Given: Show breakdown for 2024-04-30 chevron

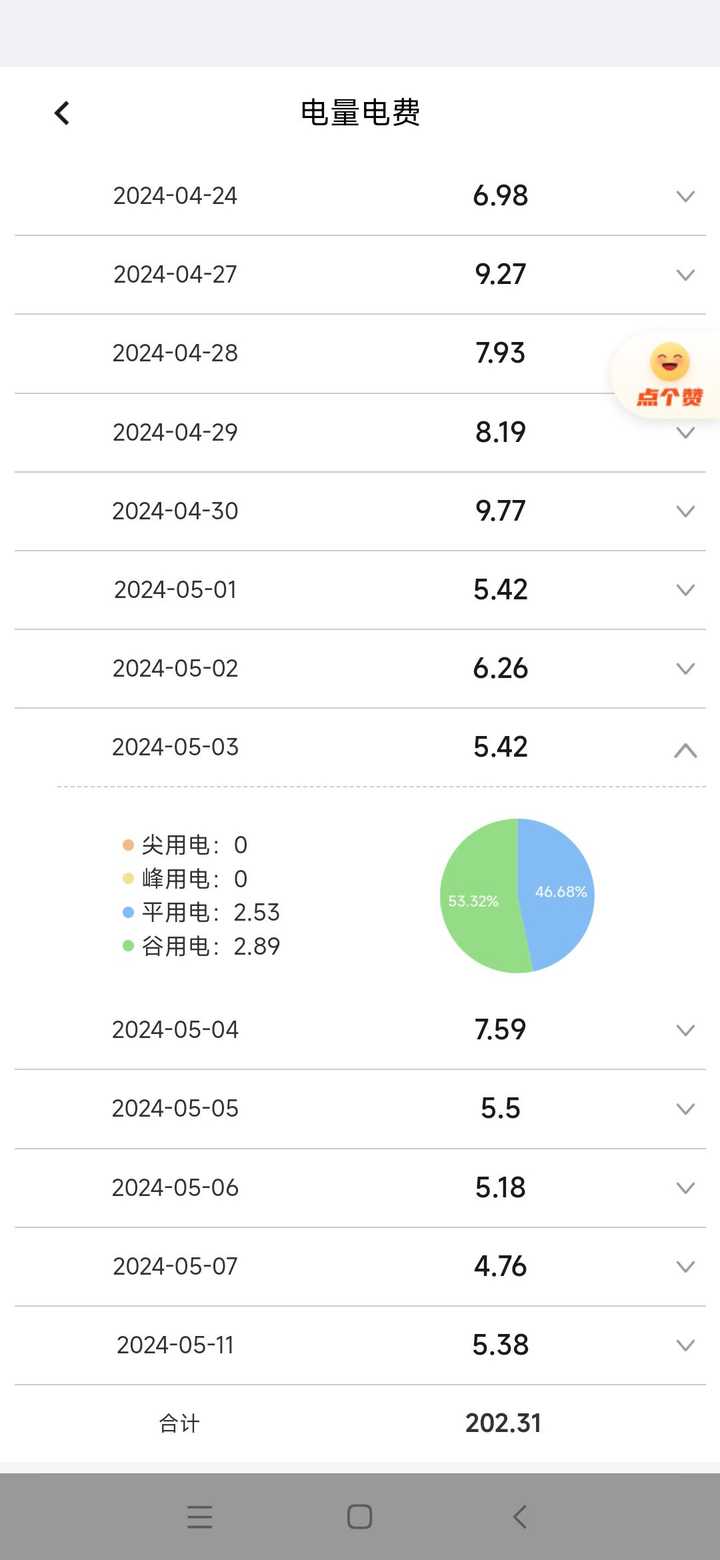Looking at the screenshot, I should click(x=685, y=511).
